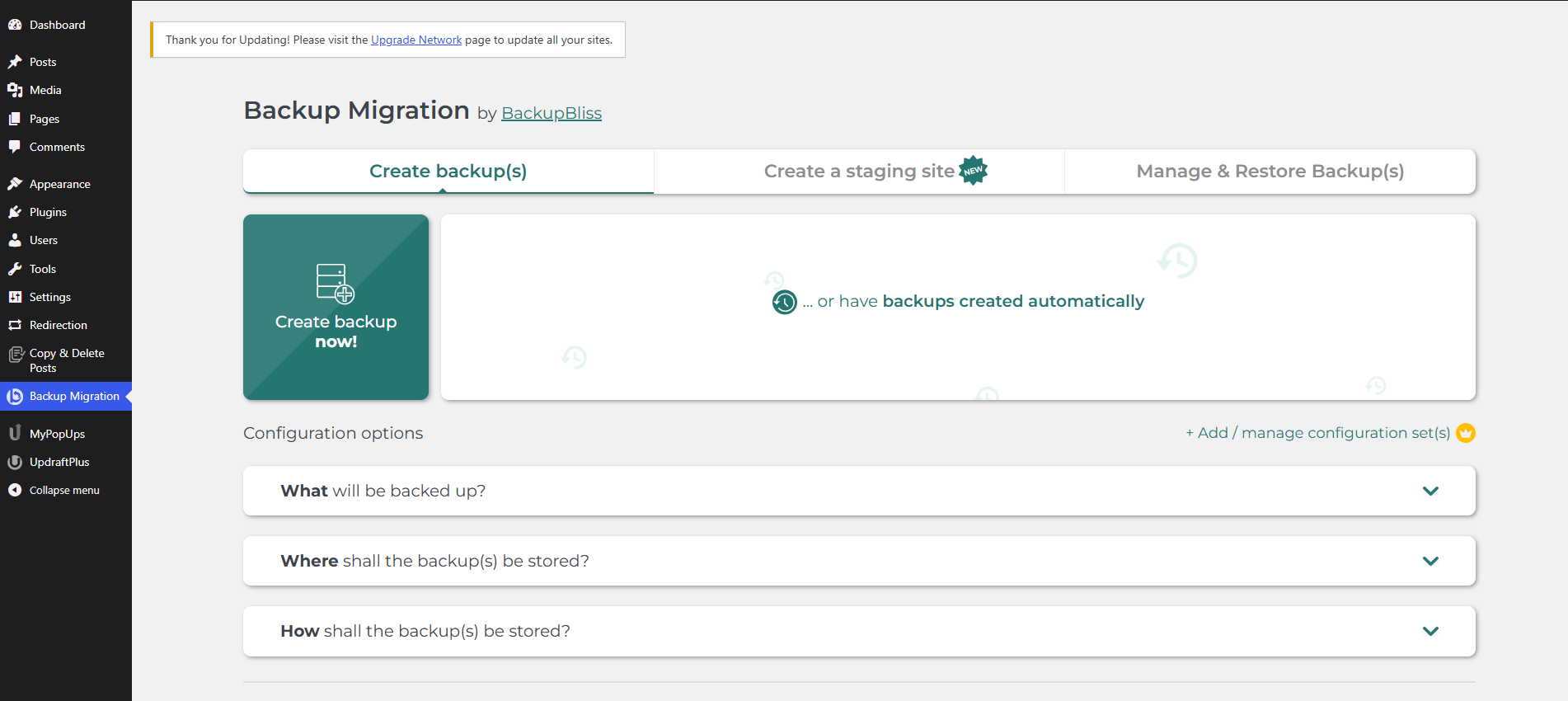Click the premium crown icon
This screenshot has width=1568, height=701.
click(1465, 433)
